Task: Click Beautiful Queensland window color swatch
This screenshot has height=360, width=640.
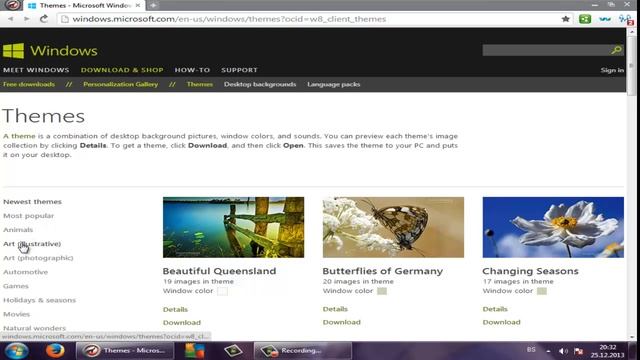Action: point(222,291)
